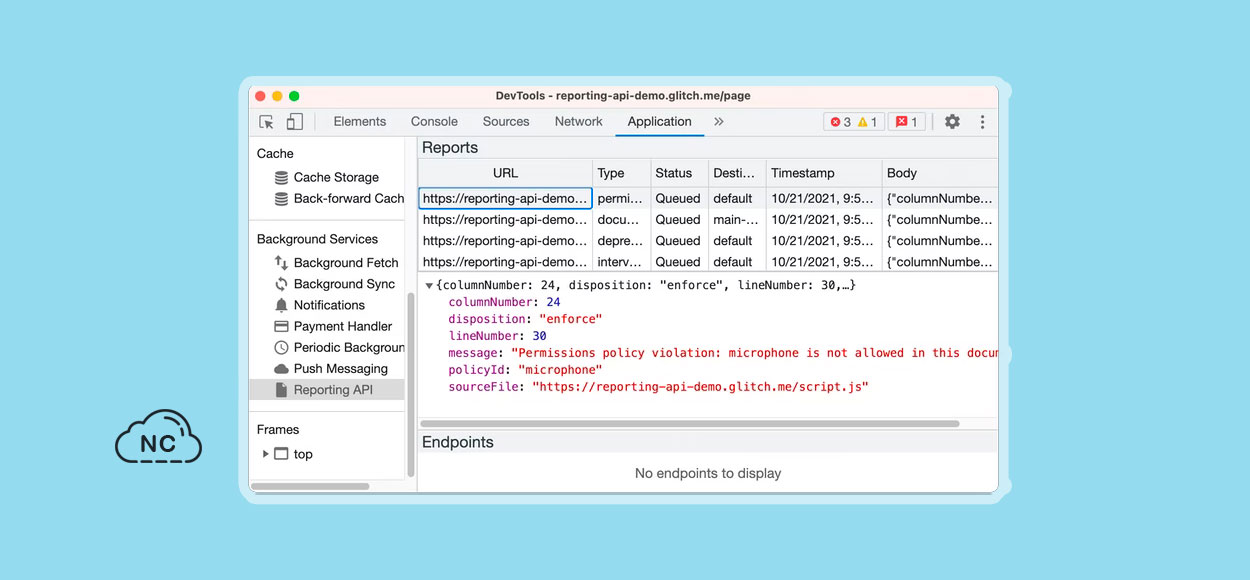Select the Periodic Background Sync item
This screenshot has width=1250, height=580.
click(x=340, y=347)
